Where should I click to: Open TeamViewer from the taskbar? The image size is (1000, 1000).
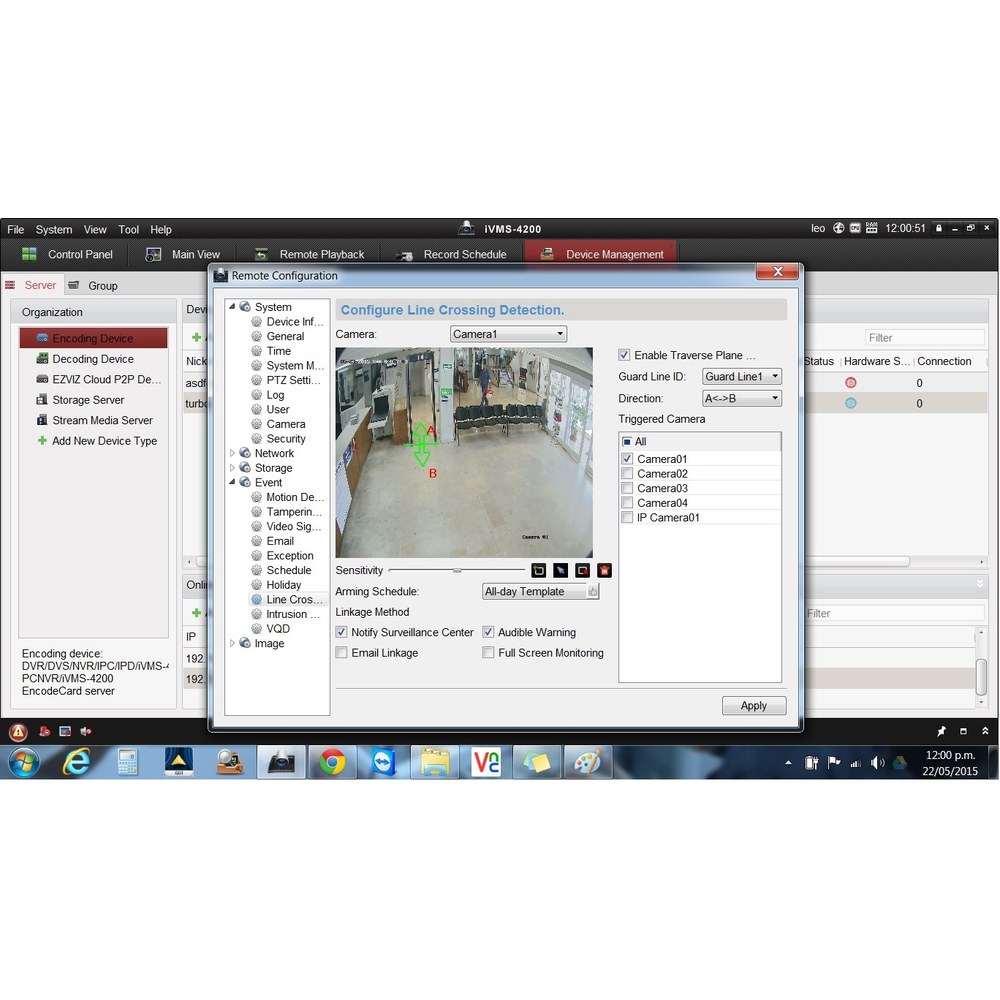pos(383,762)
